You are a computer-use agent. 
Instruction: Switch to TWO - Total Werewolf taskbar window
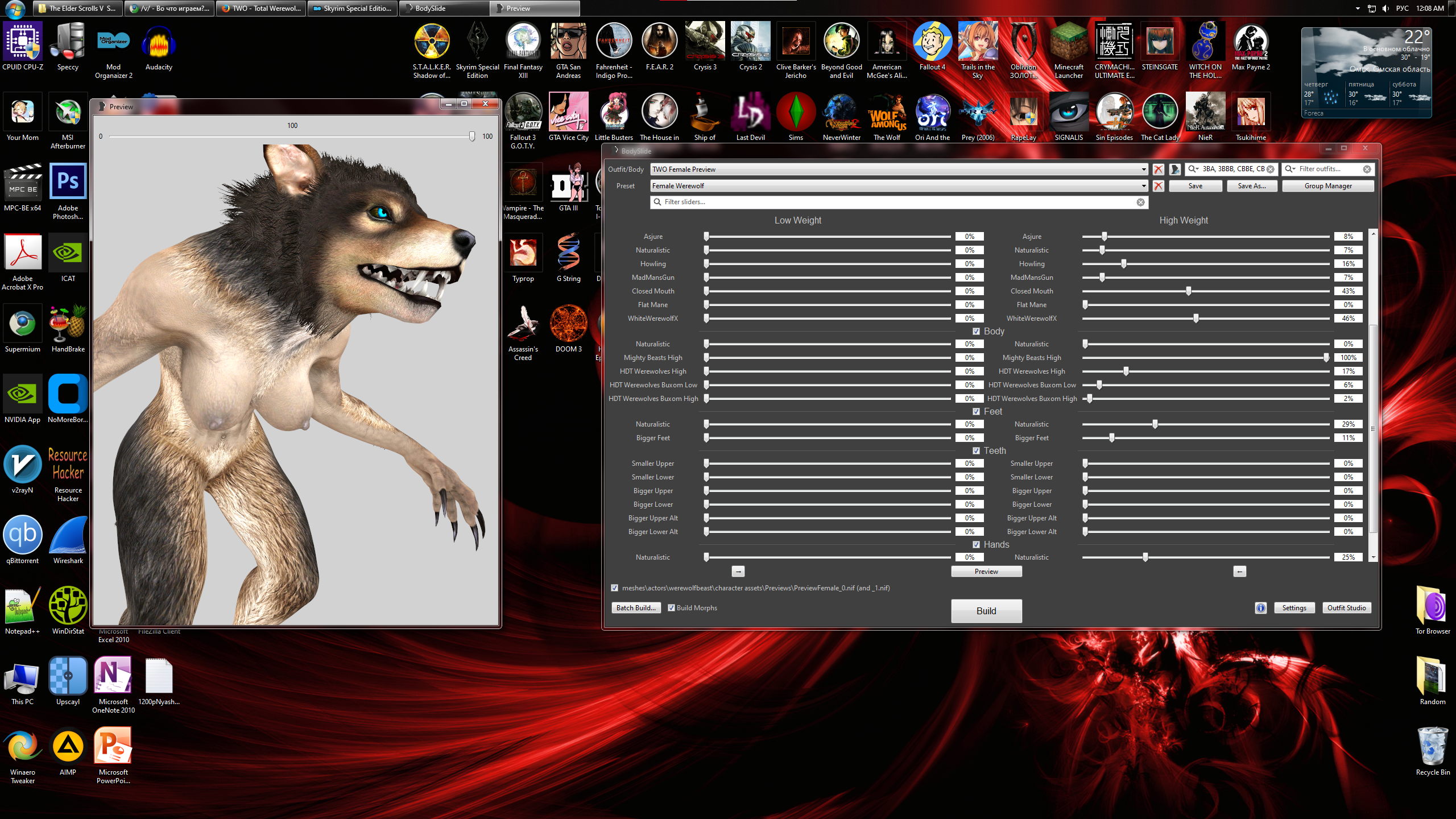tap(261, 9)
